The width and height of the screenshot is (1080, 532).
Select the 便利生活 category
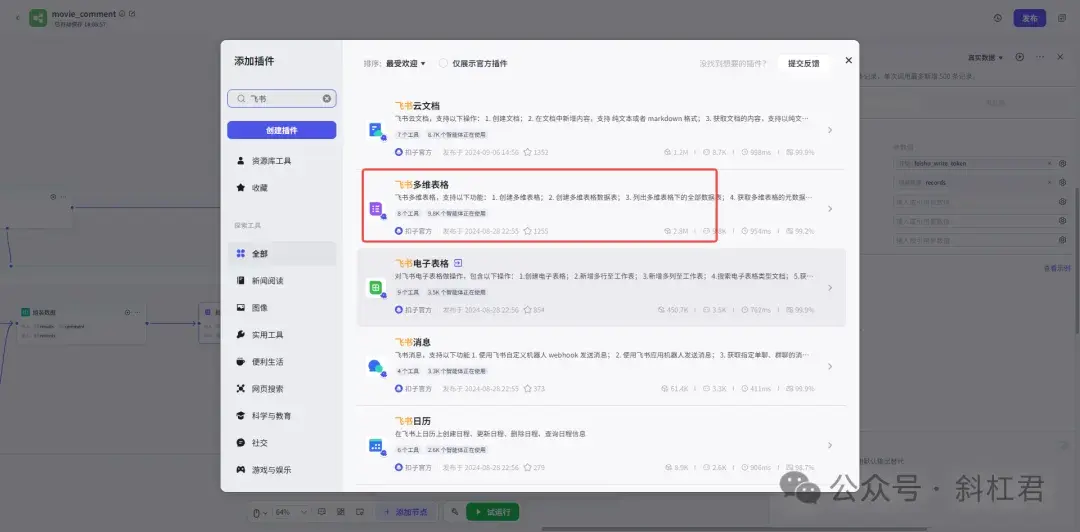coord(282,361)
